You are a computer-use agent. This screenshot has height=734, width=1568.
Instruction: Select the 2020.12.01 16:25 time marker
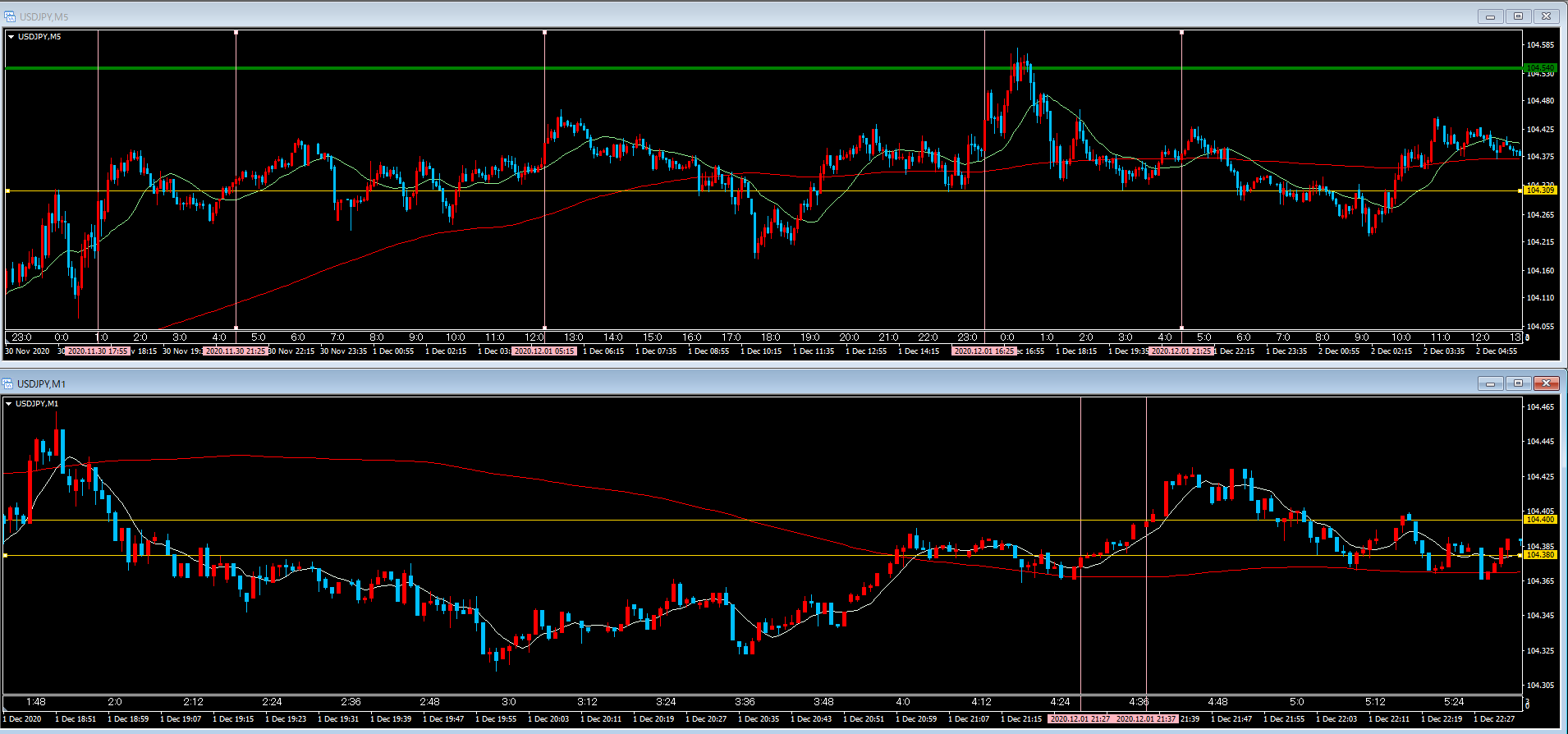(983, 351)
